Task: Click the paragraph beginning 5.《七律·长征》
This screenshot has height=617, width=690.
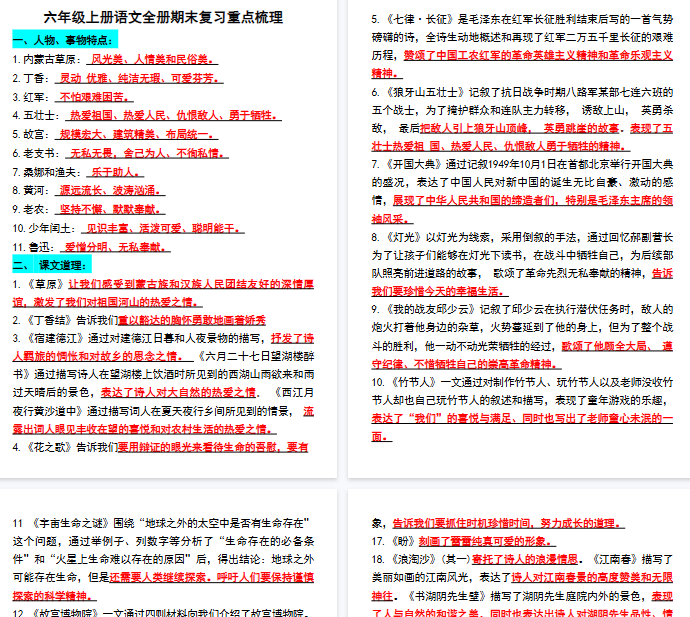Action: [x=522, y=46]
